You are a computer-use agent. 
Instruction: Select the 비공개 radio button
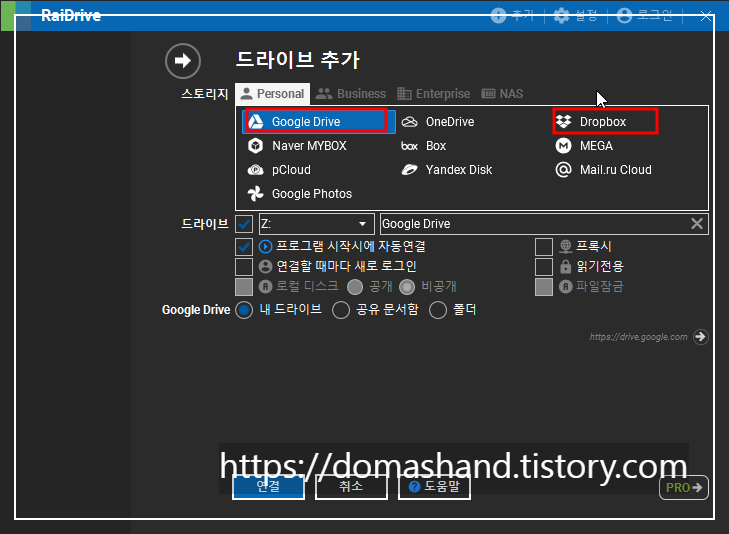click(407, 287)
